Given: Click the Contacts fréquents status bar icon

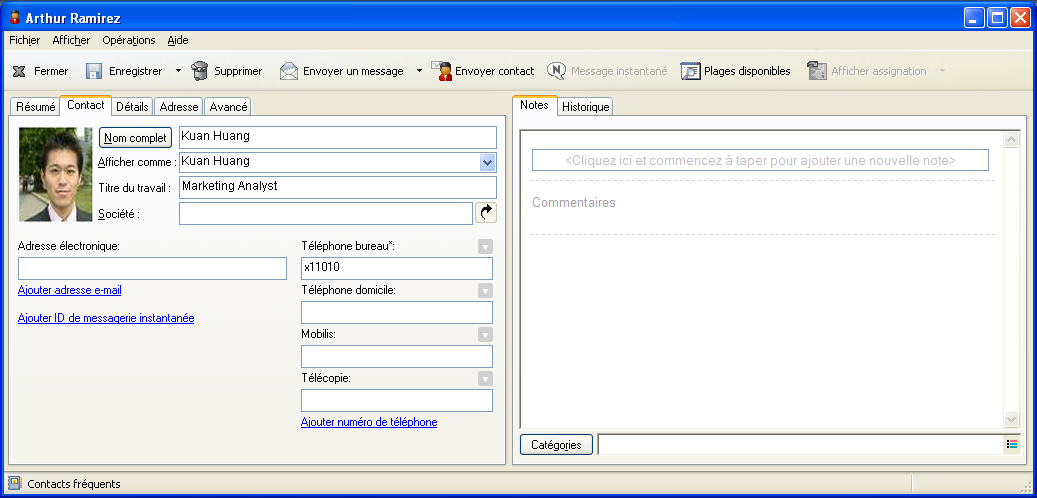Looking at the screenshot, I should pos(15,484).
